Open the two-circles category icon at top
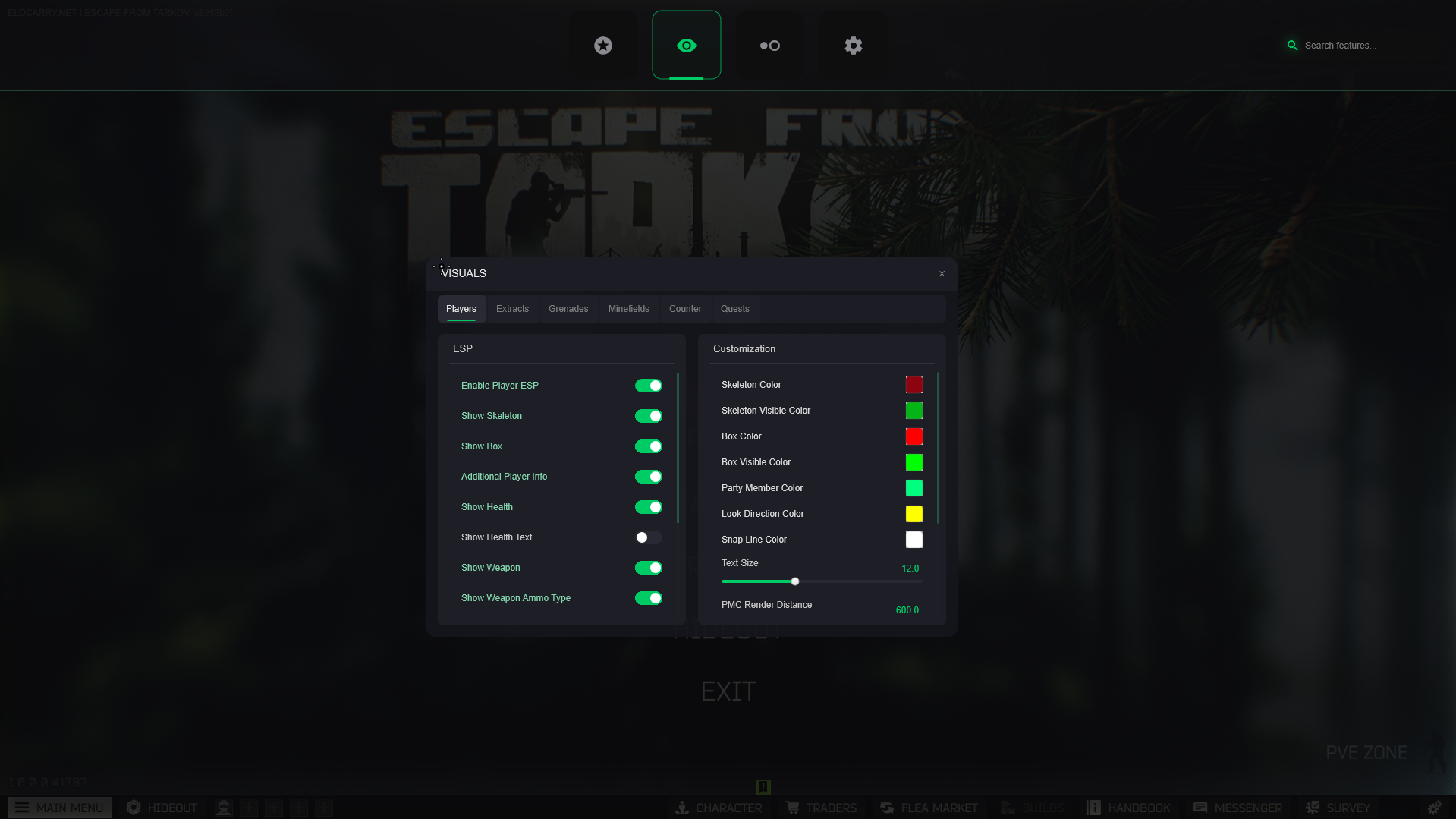1456x819 pixels. (769, 46)
